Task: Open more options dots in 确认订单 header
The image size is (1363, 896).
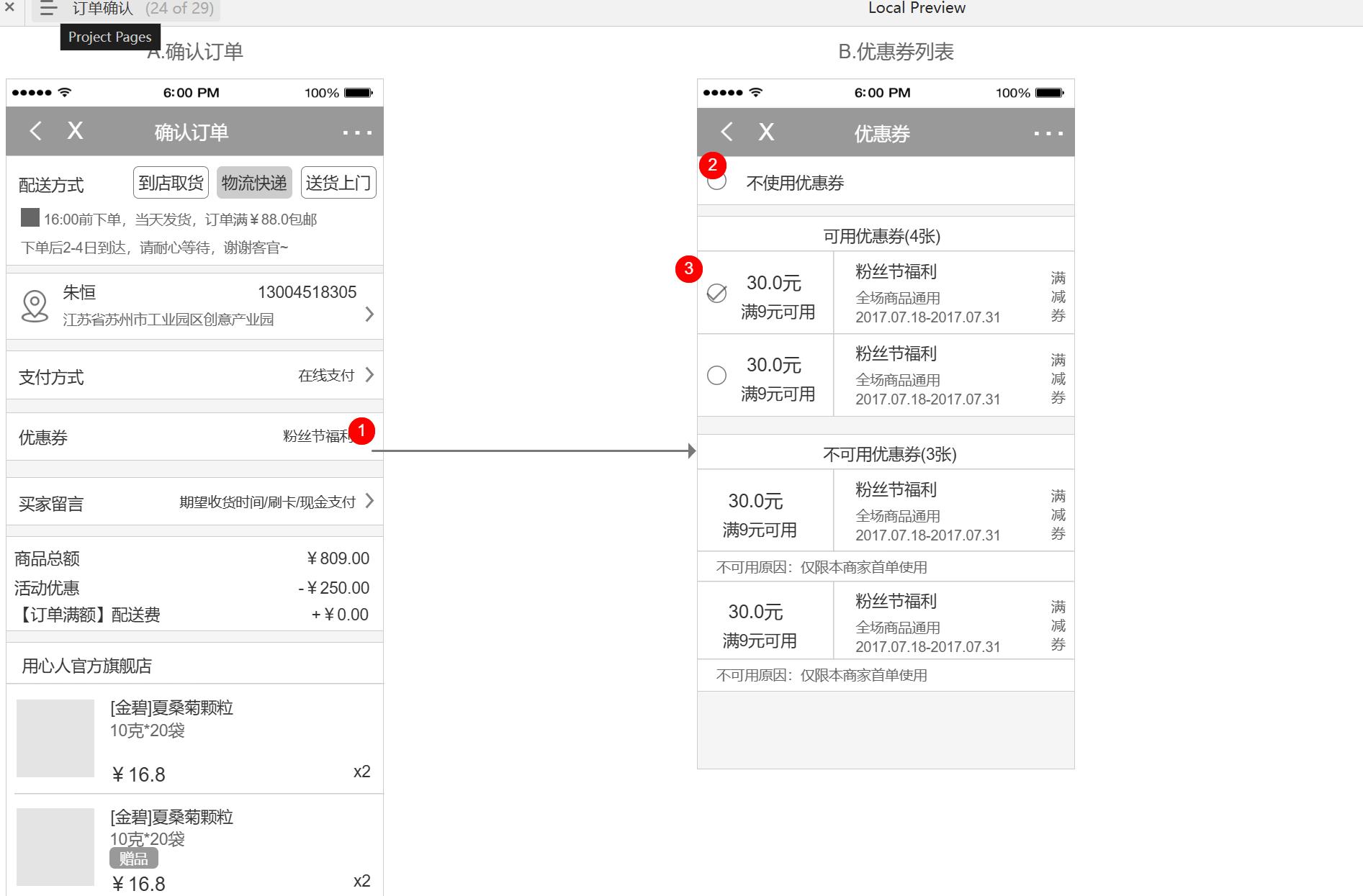Action: click(x=357, y=132)
